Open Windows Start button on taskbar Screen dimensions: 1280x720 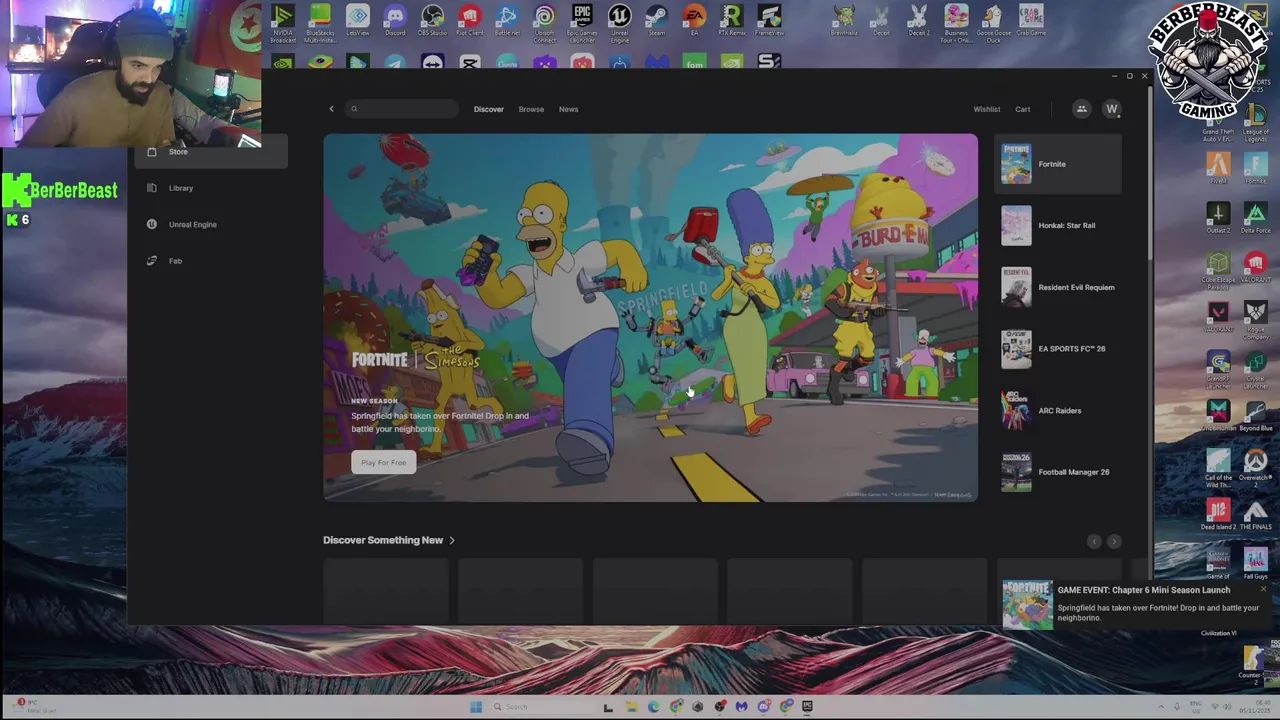(x=476, y=707)
